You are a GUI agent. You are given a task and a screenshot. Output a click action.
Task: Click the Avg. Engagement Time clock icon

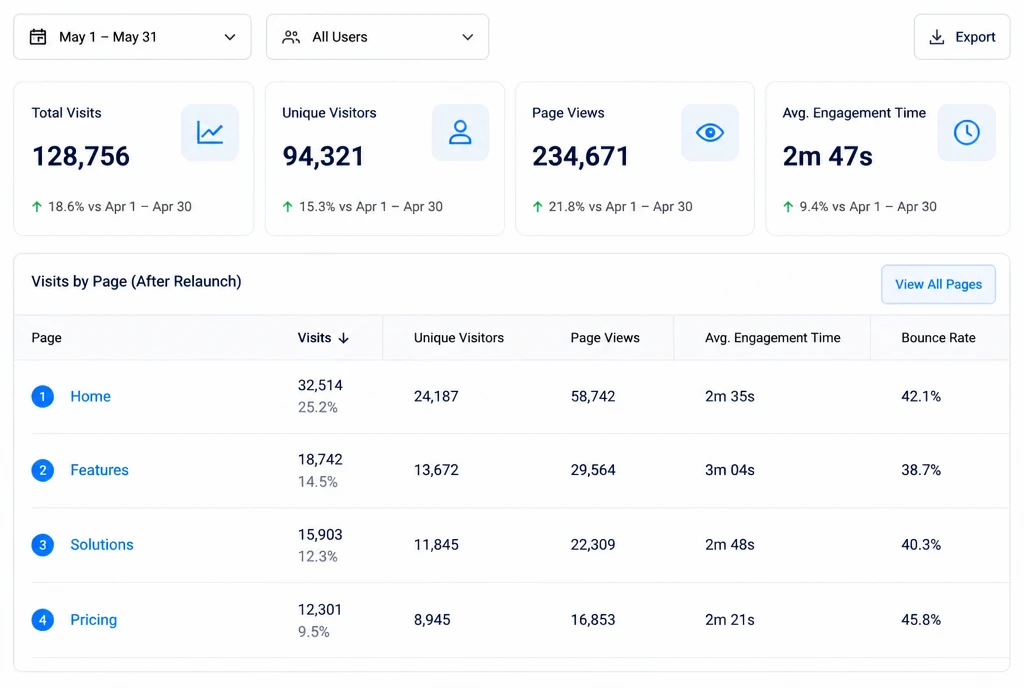coord(967,133)
